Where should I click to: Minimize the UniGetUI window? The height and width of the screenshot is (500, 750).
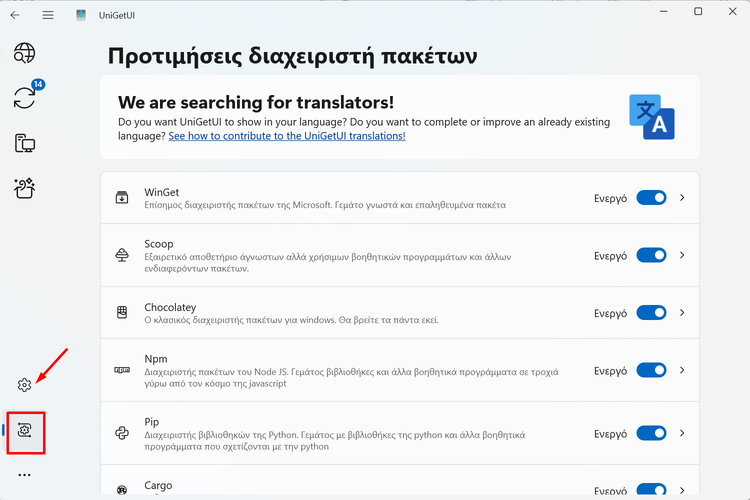click(663, 11)
